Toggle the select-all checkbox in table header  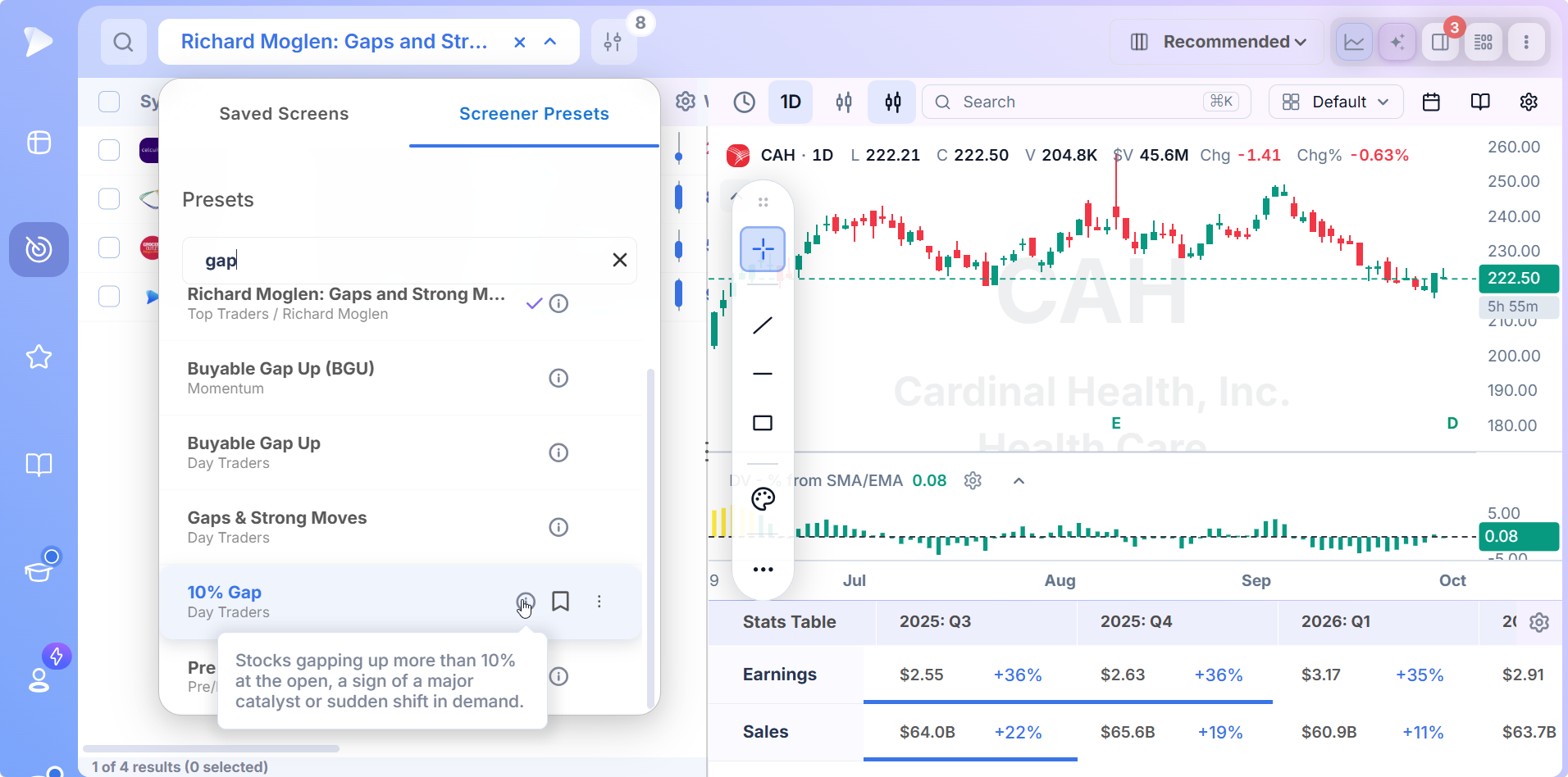tap(109, 102)
